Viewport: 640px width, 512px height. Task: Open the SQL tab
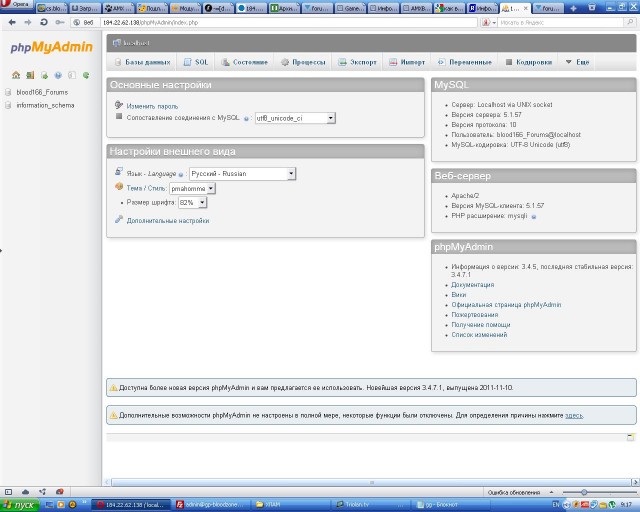point(196,62)
